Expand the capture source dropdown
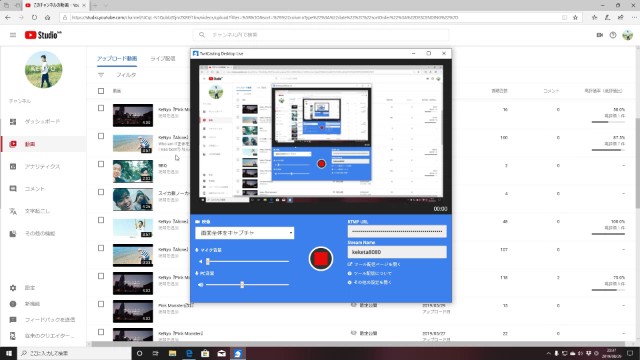The image size is (640, 360). tap(244, 233)
